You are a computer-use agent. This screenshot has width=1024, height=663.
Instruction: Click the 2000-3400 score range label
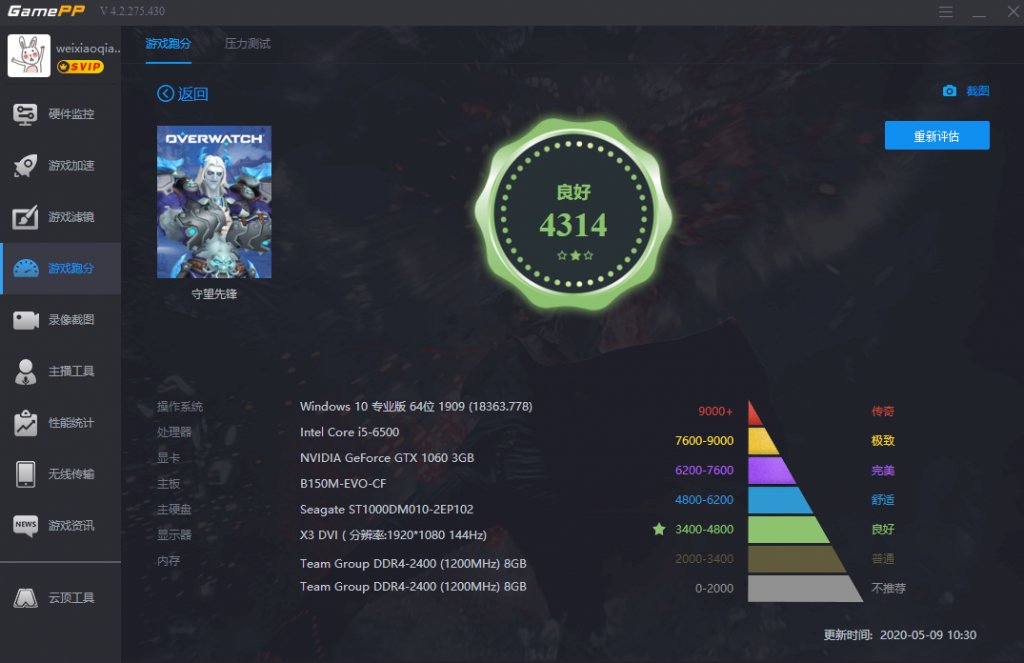coord(704,558)
